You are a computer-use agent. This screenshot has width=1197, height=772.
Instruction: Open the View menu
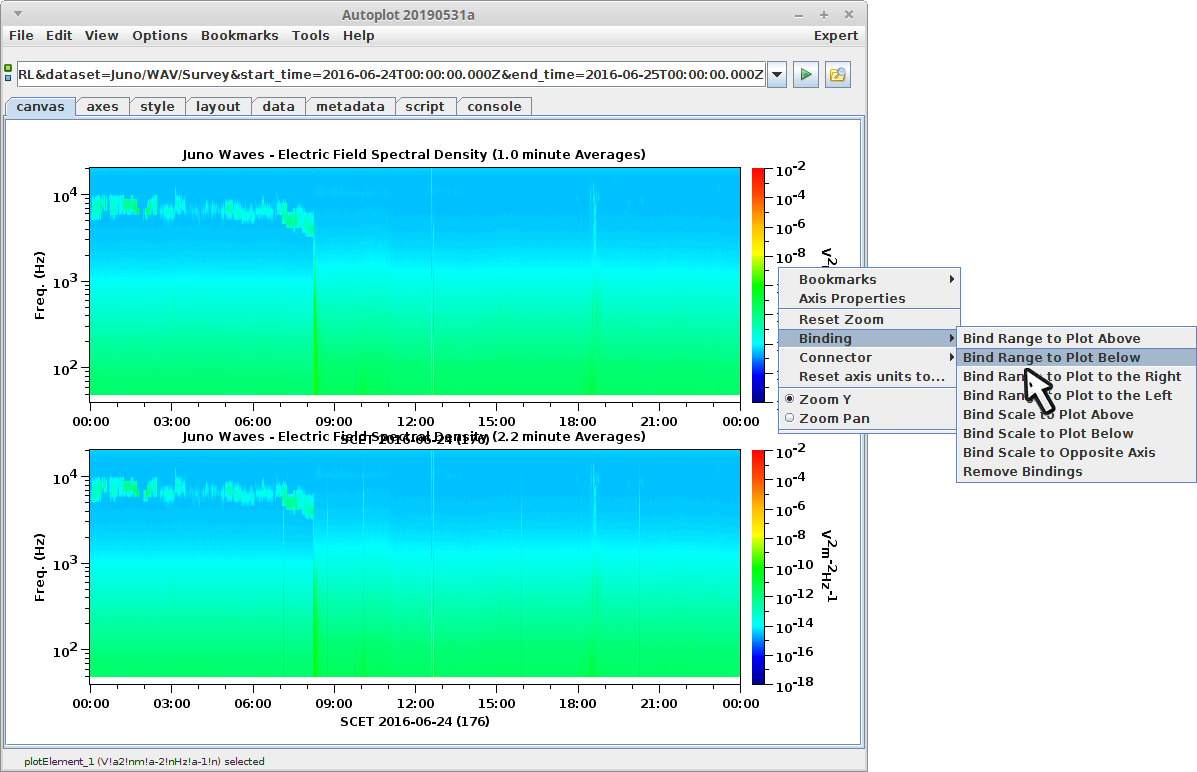coord(102,35)
